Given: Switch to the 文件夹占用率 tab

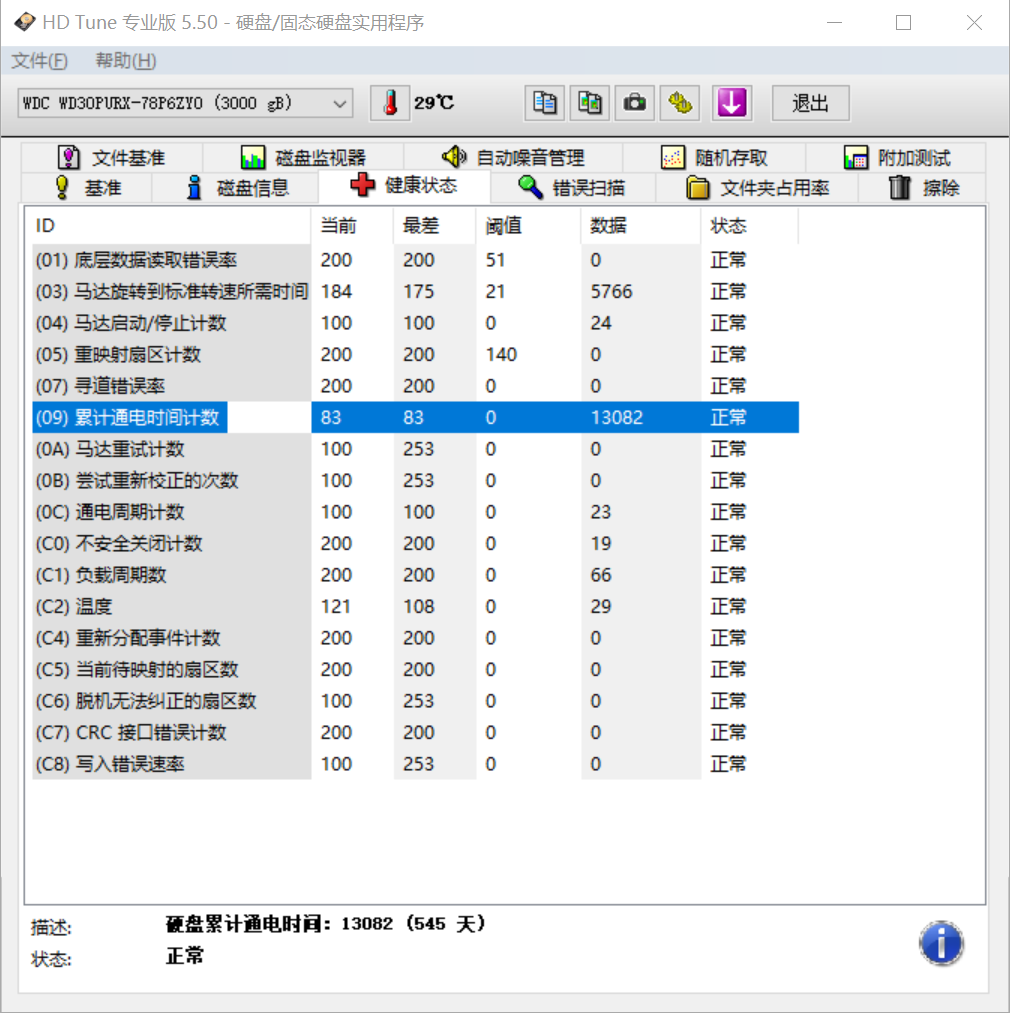Looking at the screenshot, I should (x=757, y=187).
